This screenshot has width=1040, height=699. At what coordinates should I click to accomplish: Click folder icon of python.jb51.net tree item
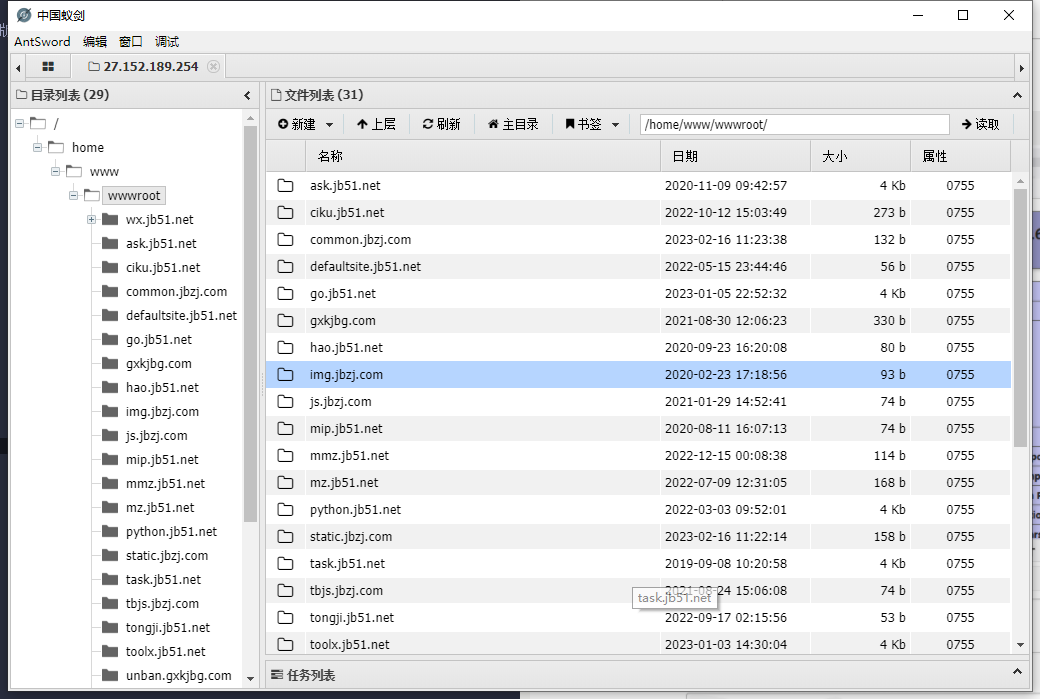(110, 531)
